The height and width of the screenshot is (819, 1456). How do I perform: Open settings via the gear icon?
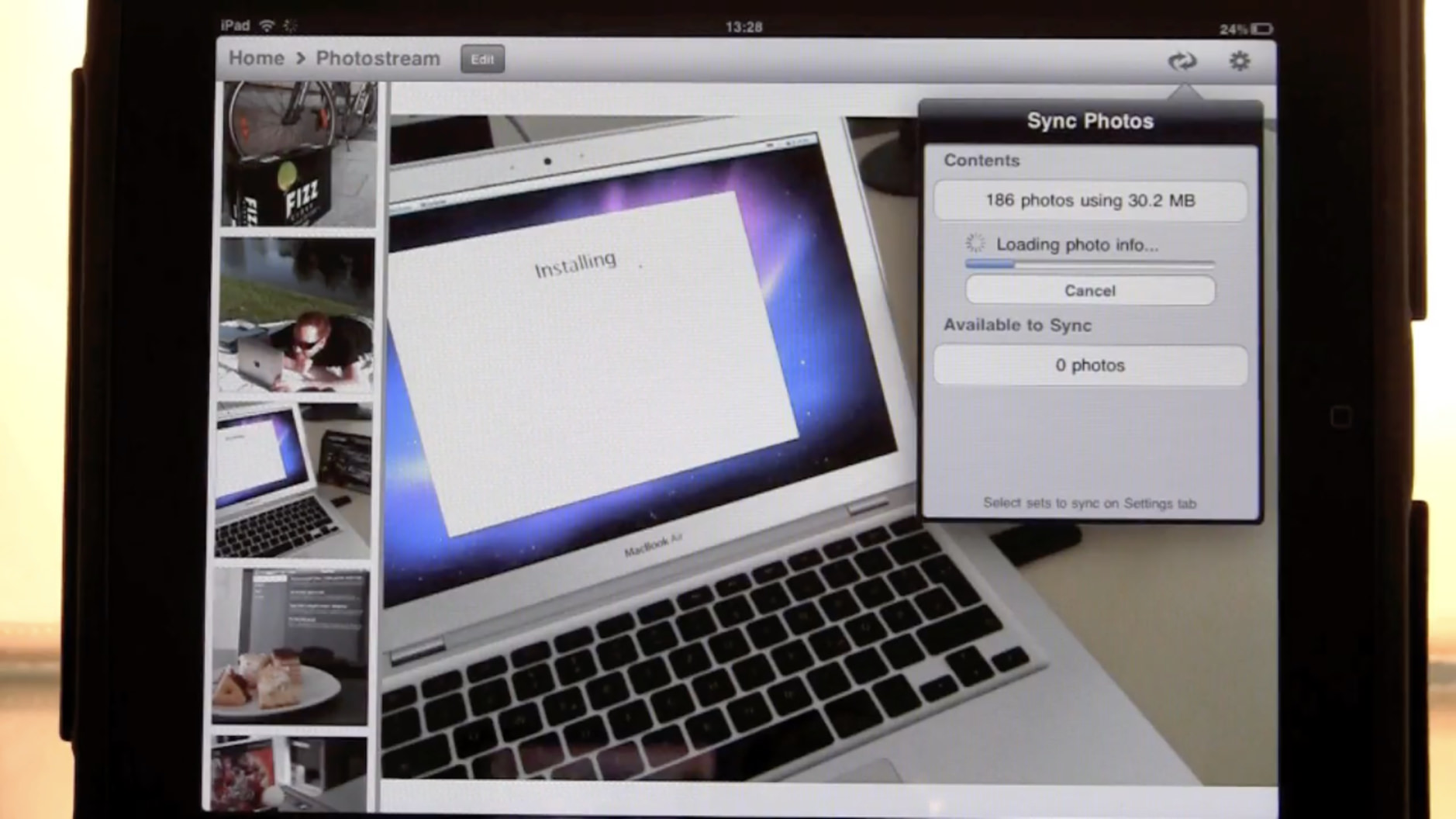[1239, 60]
